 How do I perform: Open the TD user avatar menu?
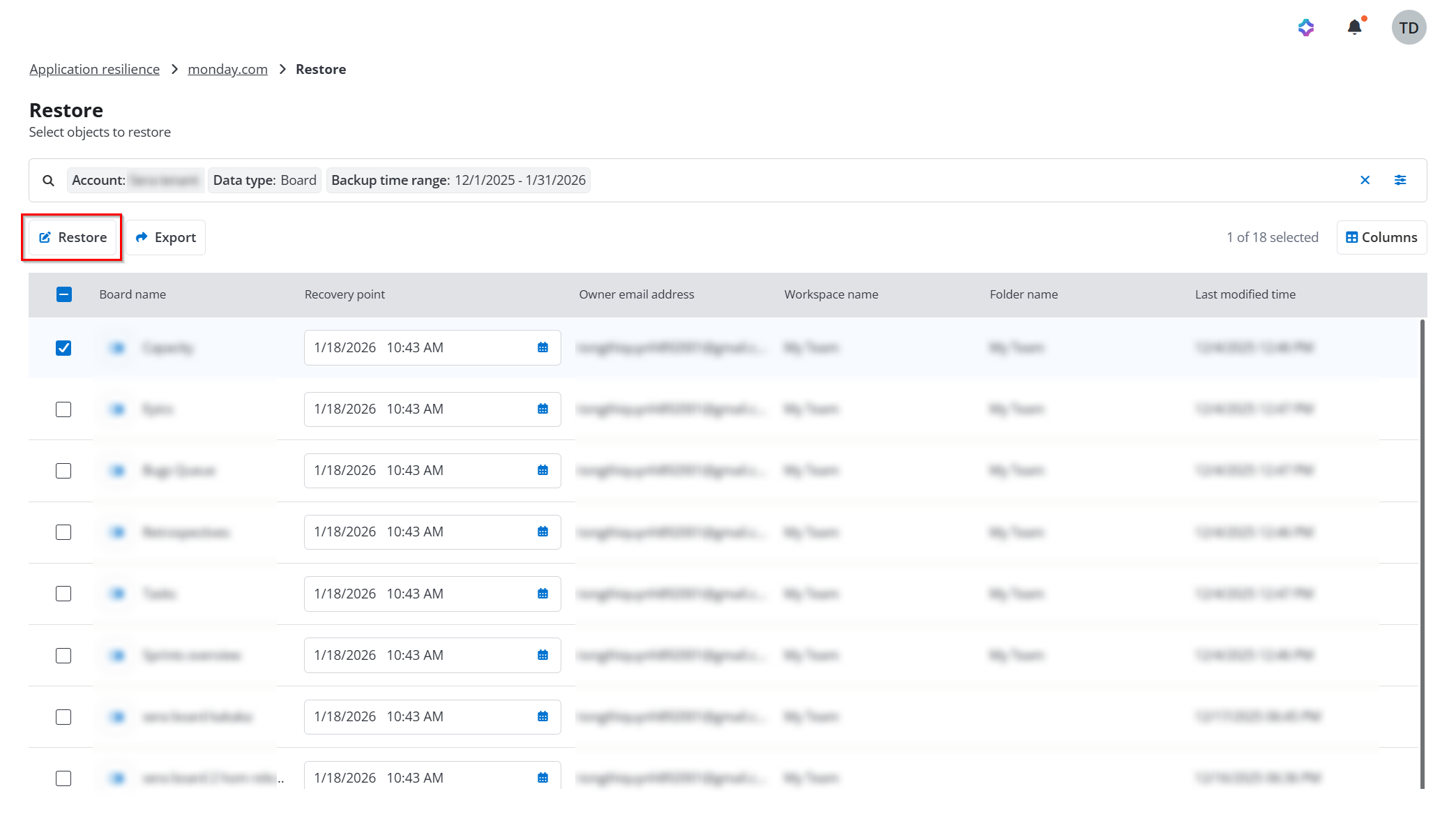(1409, 27)
